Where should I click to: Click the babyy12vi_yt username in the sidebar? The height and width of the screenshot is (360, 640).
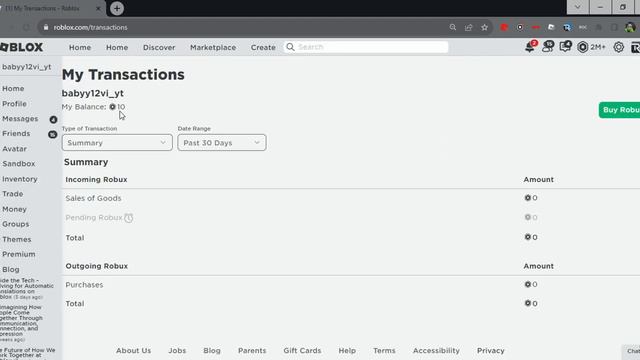(27, 67)
